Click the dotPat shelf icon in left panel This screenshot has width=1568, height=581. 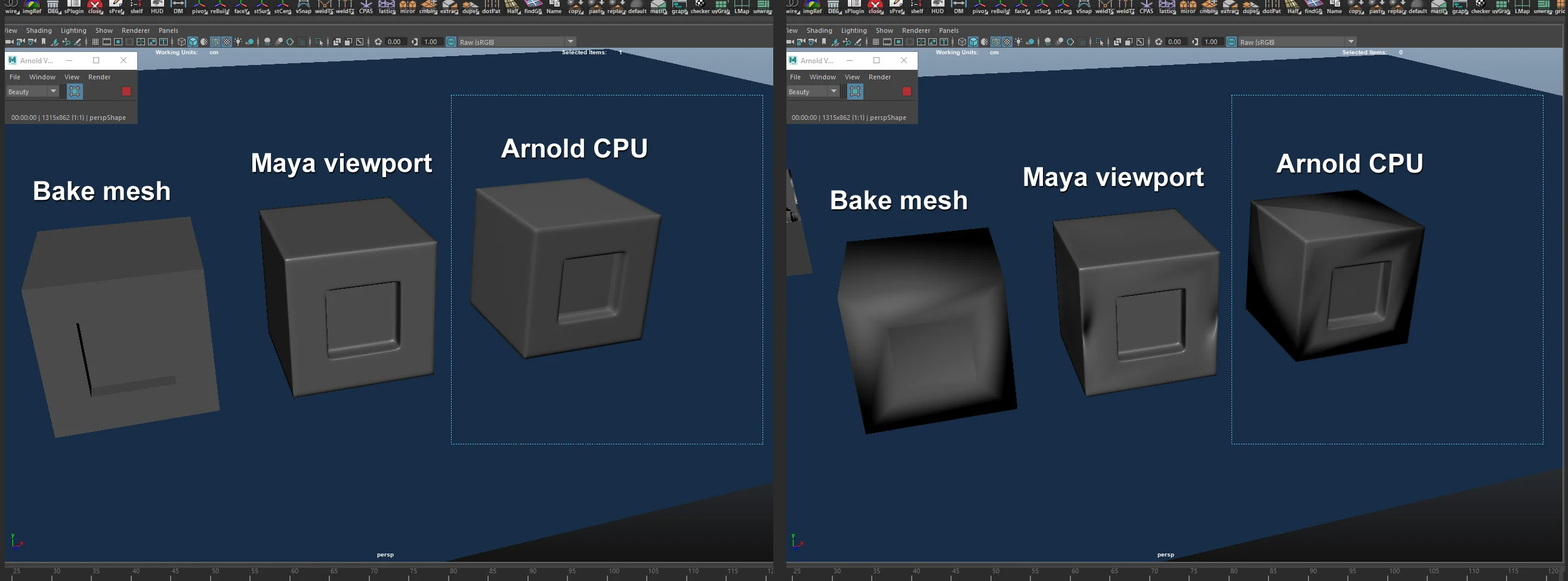[492, 6]
